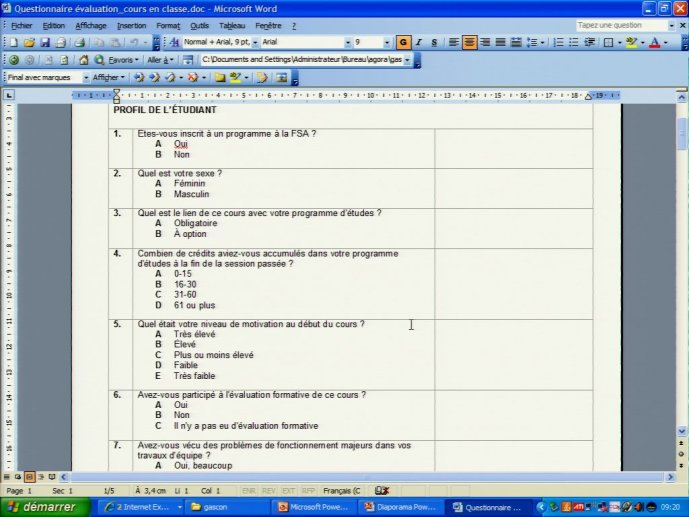Go to the next tracked change
The height and width of the screenshot is (517, 689).
tap(155, 78)
